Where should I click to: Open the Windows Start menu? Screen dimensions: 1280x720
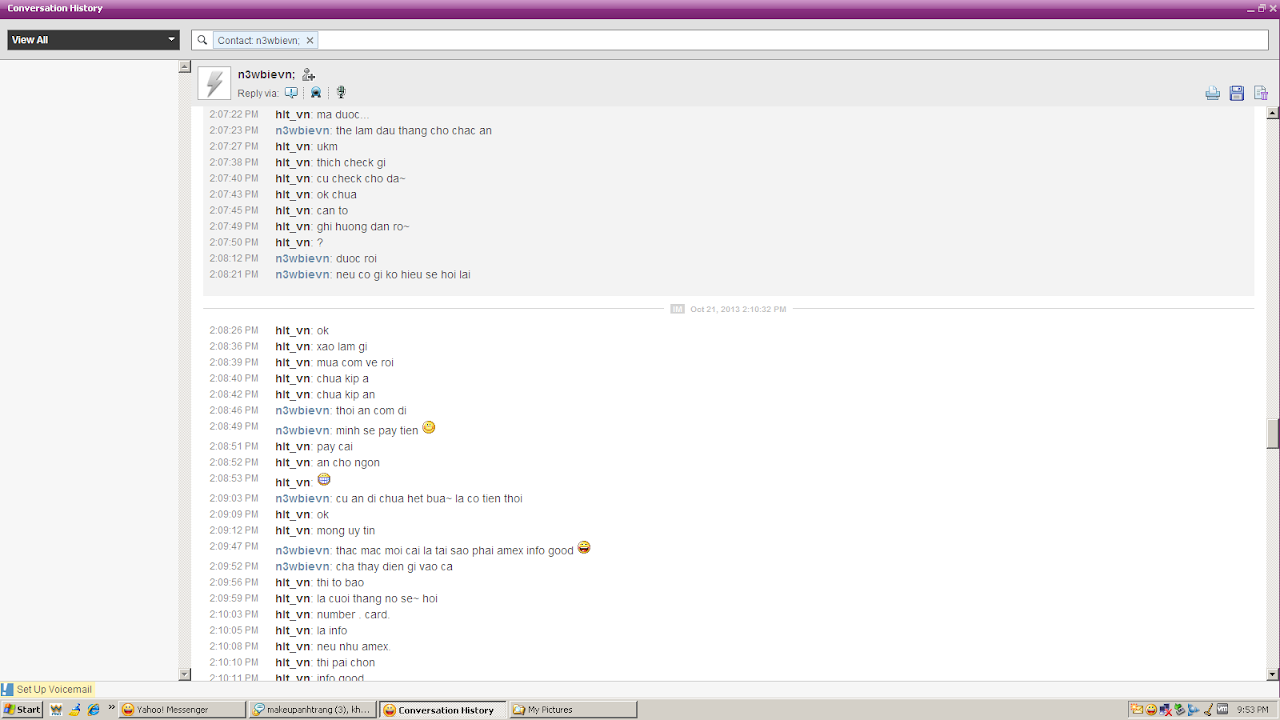[x=21, y=709]
